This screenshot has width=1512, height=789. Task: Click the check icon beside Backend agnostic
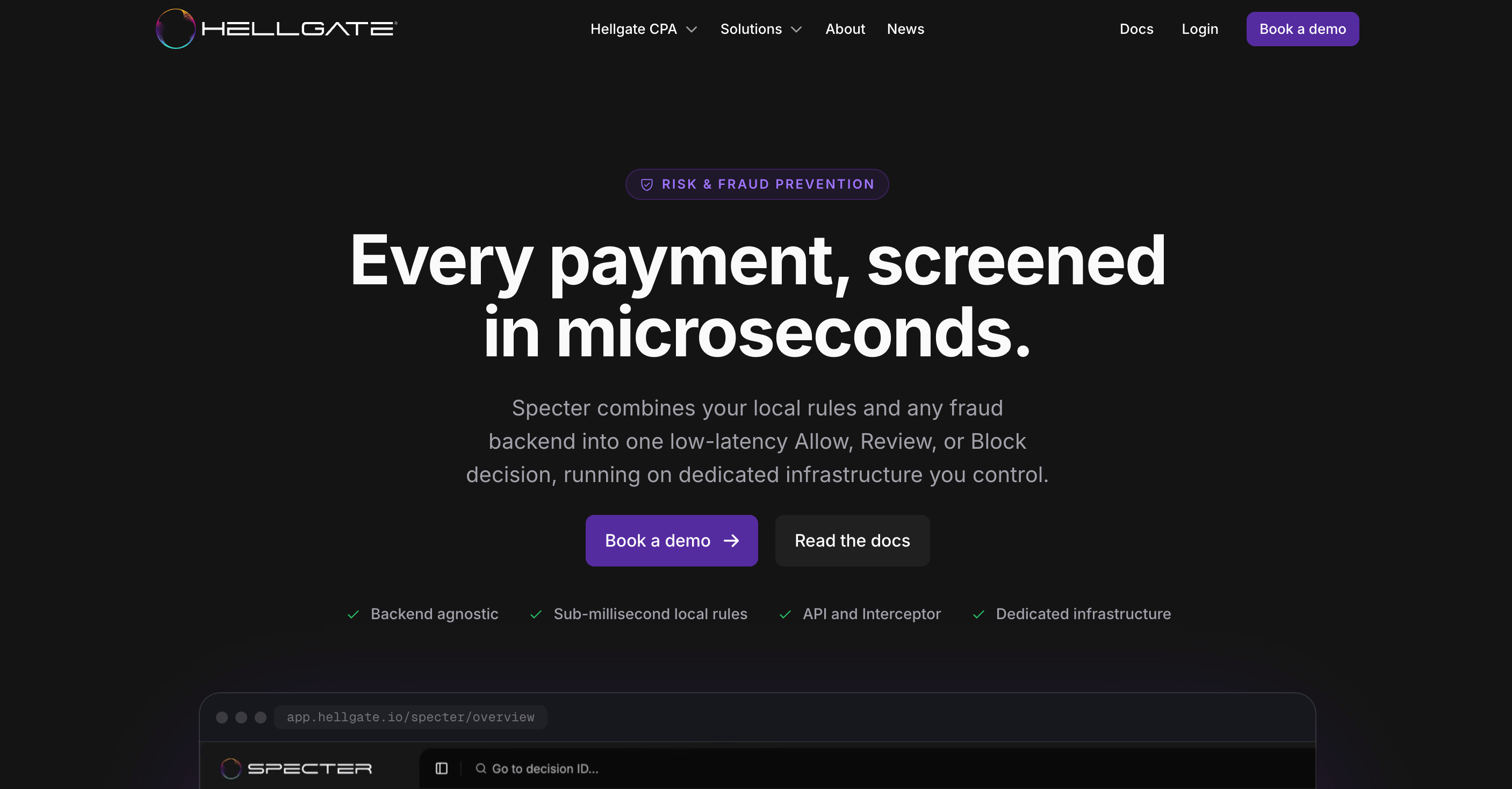pyautogui.click(x=353, y=614)
